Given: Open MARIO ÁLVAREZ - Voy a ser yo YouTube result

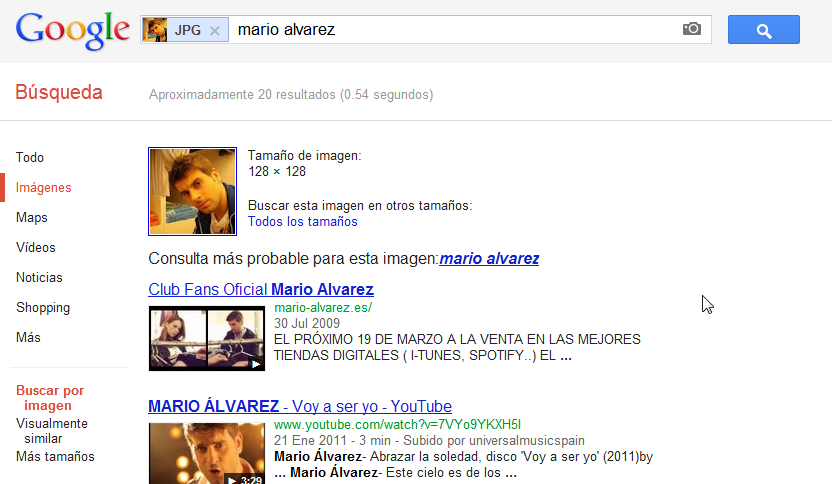Looking at the screenshot, I should (300, 407).
